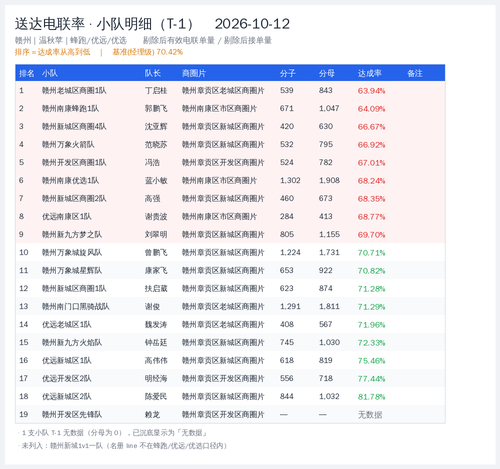Click the 66.92% rate value
Image resolution: width=500 pixels, height=469 pixels.
[x=371, y=145]
